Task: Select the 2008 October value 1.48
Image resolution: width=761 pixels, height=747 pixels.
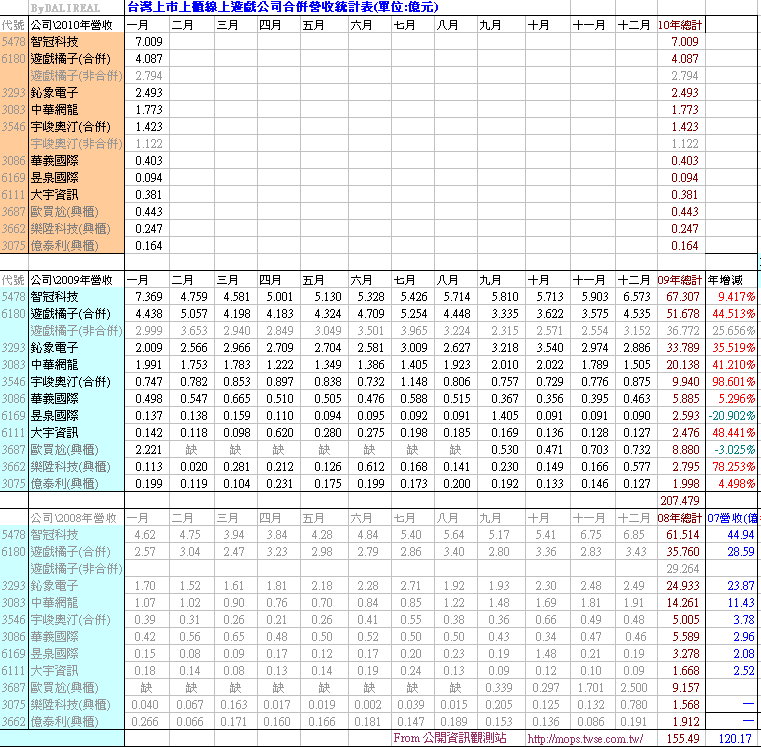Action: click(546, 654)
